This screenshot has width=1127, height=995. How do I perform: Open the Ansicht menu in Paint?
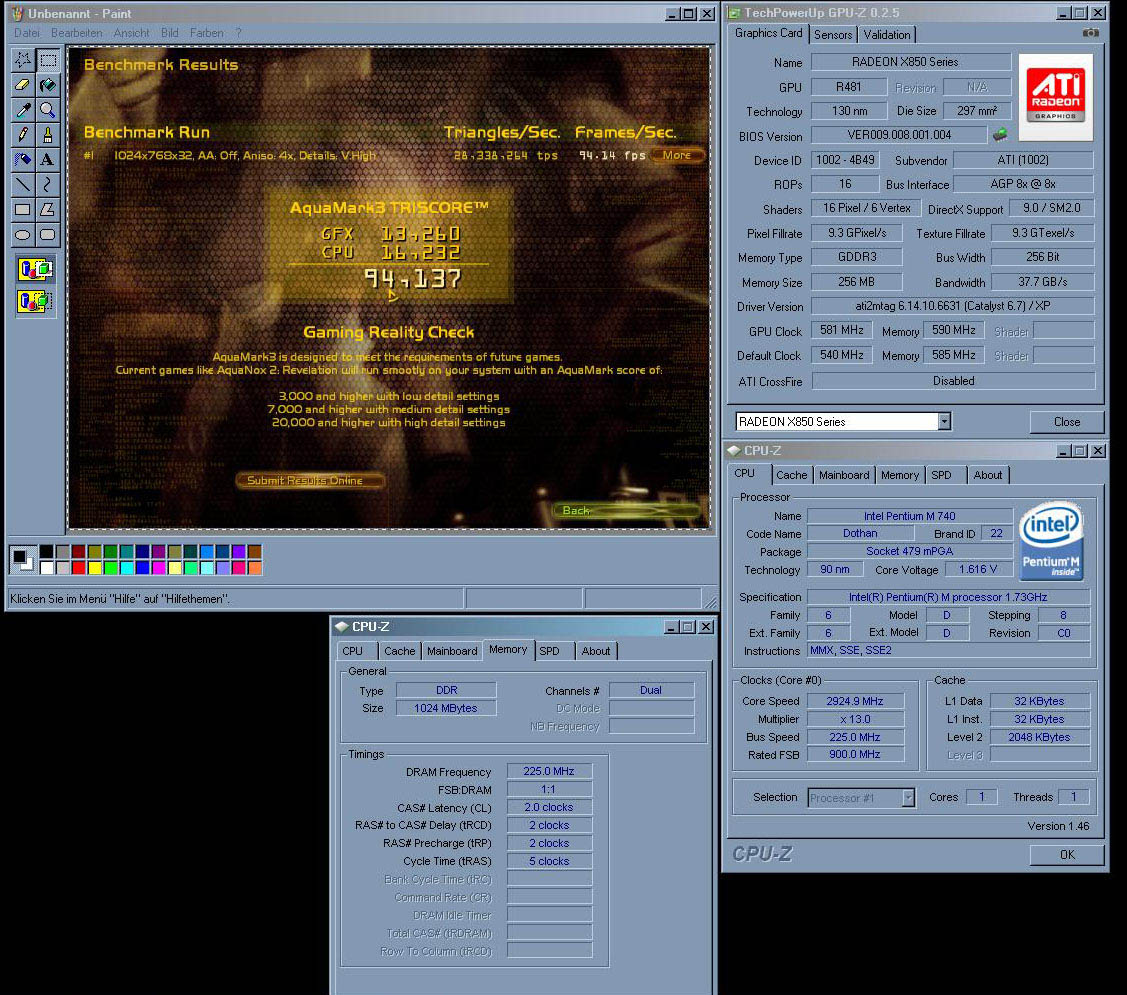pos(132,33)
